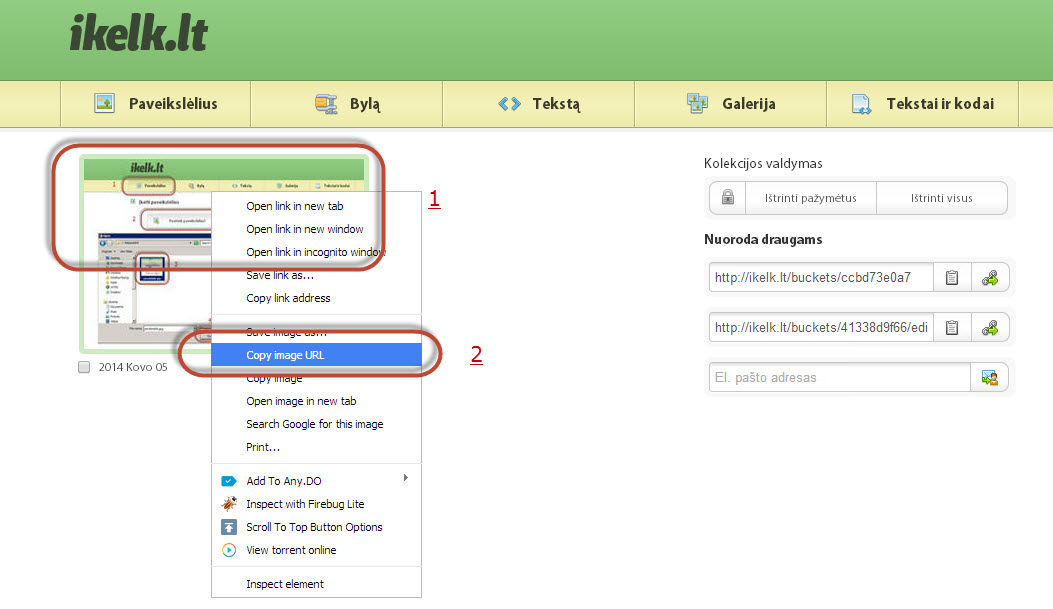Choose Open link in new window

(316, 229)
